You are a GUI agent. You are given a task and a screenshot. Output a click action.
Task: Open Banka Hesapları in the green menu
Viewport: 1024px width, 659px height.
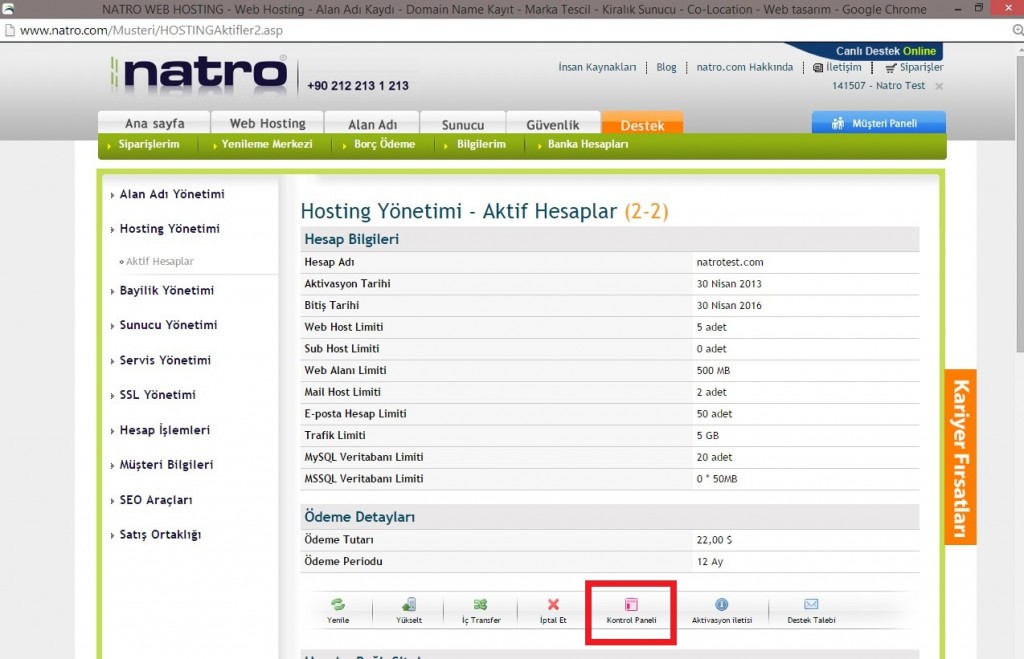(x=587, y=144)
